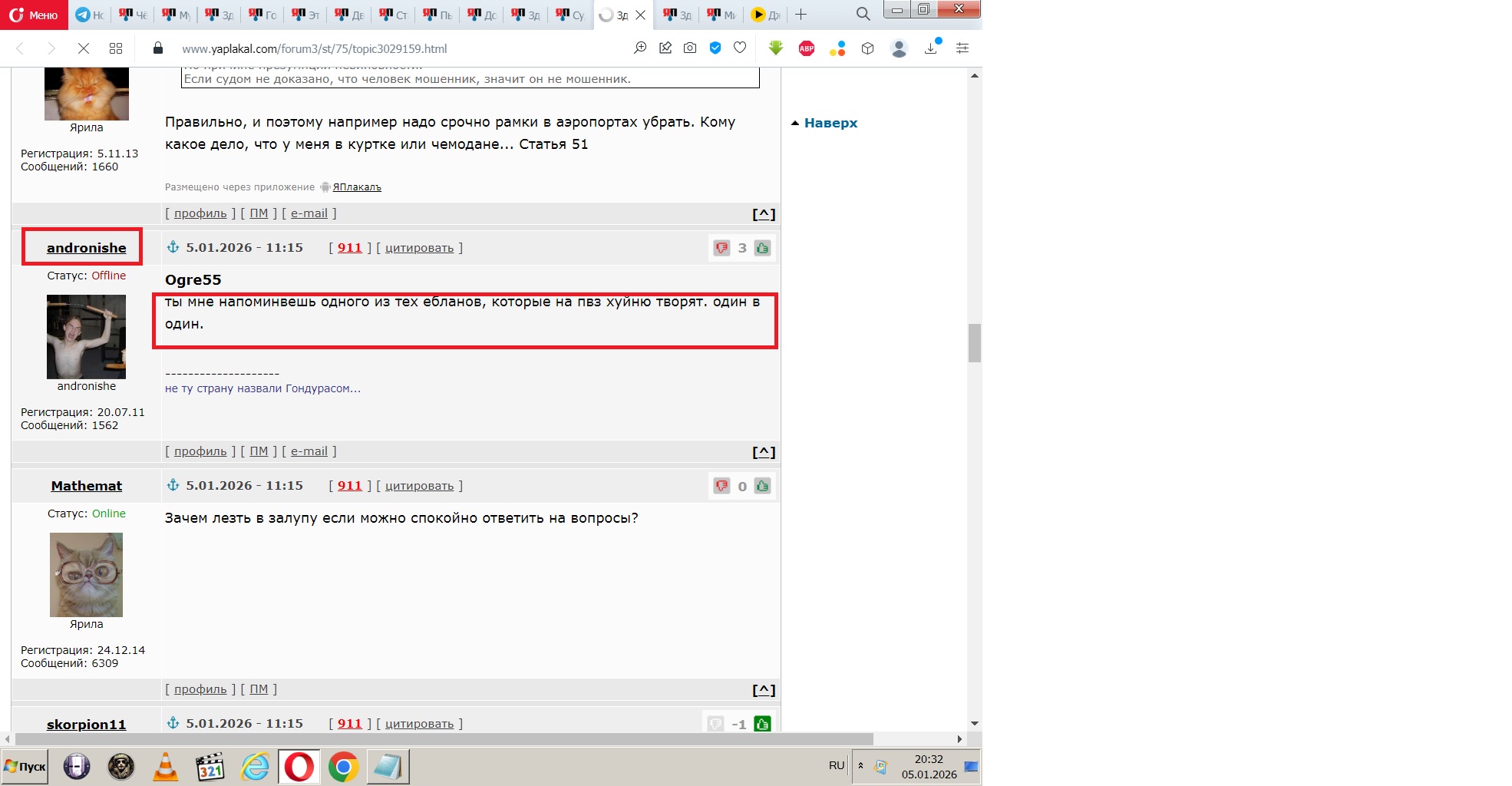This screenshot has height=786, width=1512.
Task: Open andronishe's avatar image
Action: pos(86,337)
